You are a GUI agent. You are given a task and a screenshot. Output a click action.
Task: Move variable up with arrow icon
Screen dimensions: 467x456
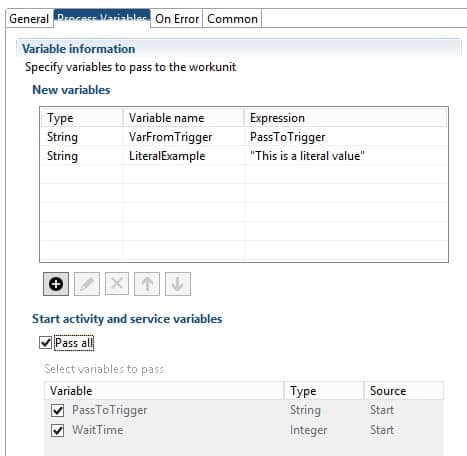click(147, 284)
